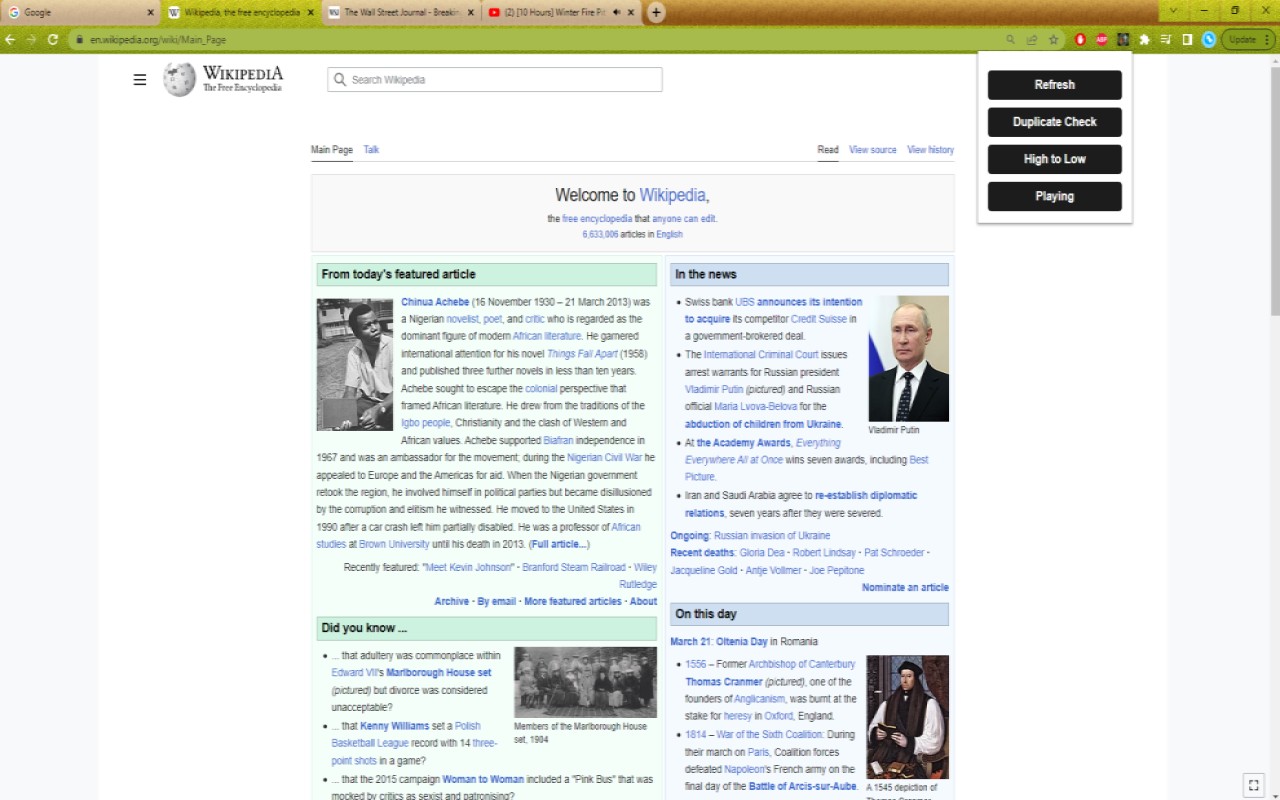Toggle the browser side panel icon
The image size is (1280, 800).
pos(1187,40)
